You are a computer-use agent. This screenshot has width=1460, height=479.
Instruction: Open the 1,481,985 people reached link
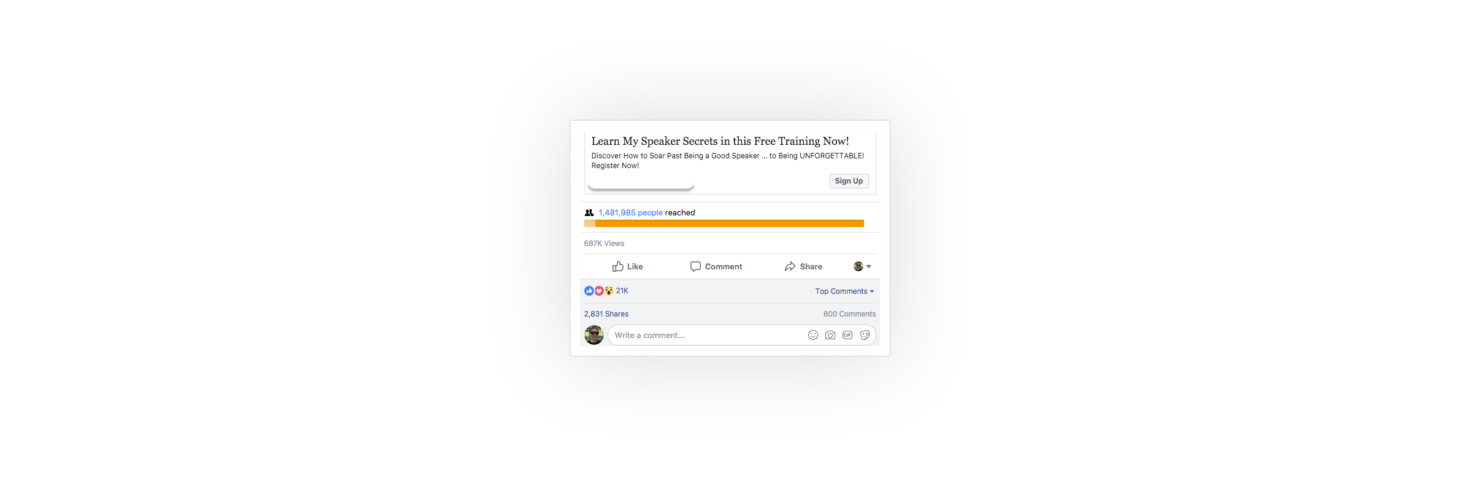(630, 213)
